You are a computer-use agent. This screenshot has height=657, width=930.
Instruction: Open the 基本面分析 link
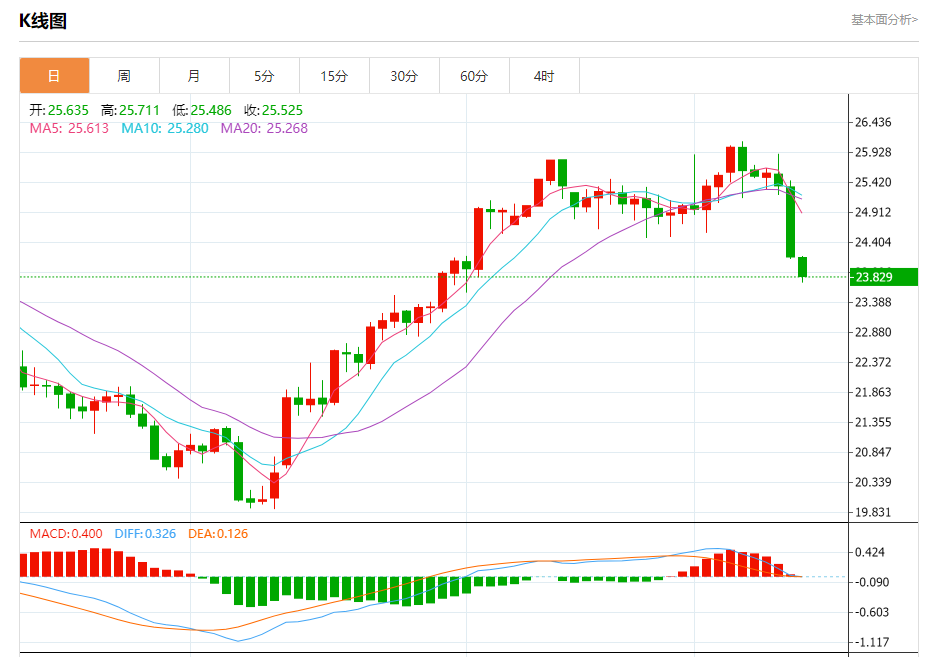(884, 20)
